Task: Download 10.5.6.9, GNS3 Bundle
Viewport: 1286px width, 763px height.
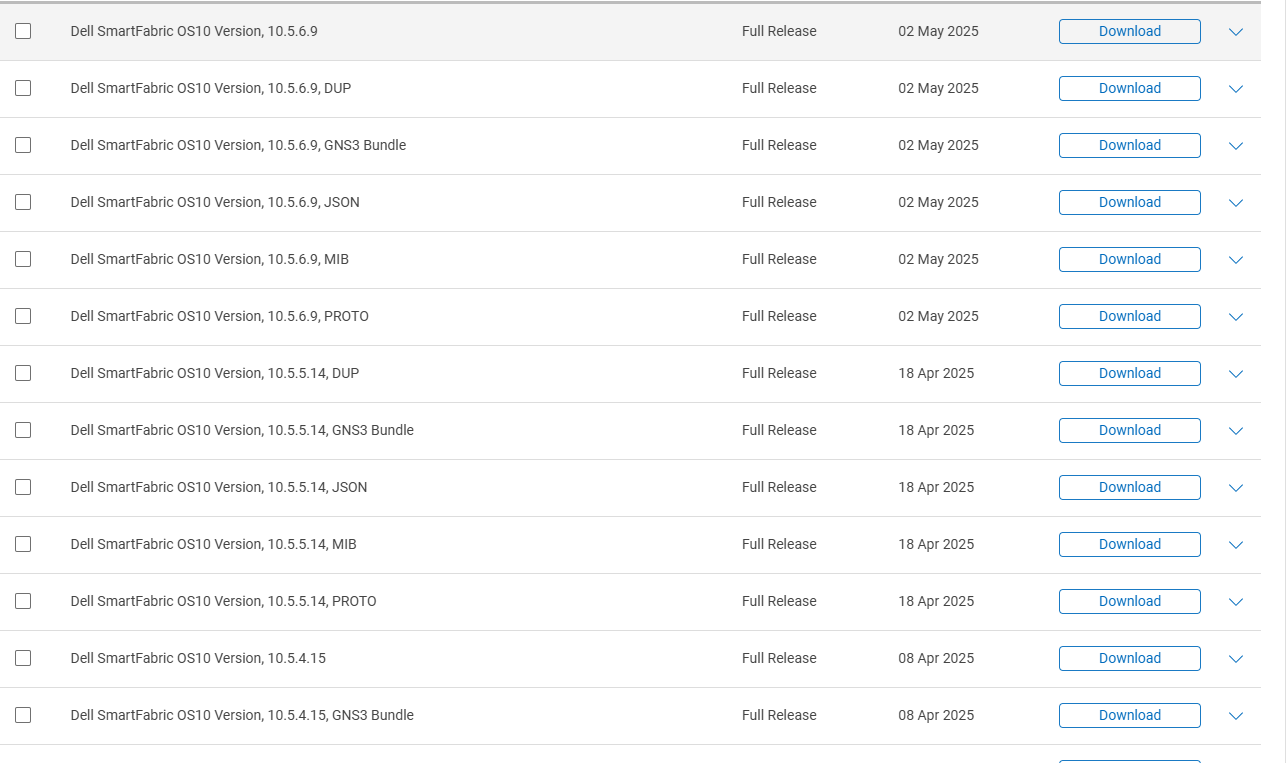Action: tap(1130, 145)
